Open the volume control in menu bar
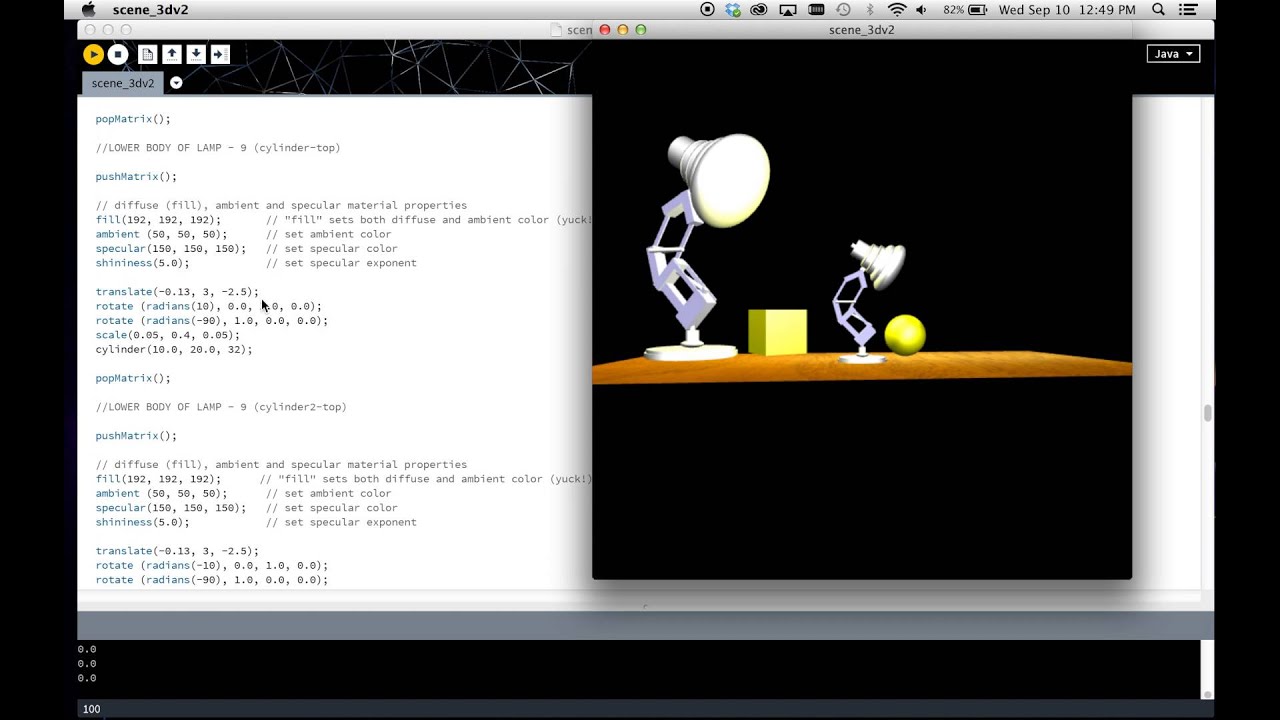 [921, 9]
